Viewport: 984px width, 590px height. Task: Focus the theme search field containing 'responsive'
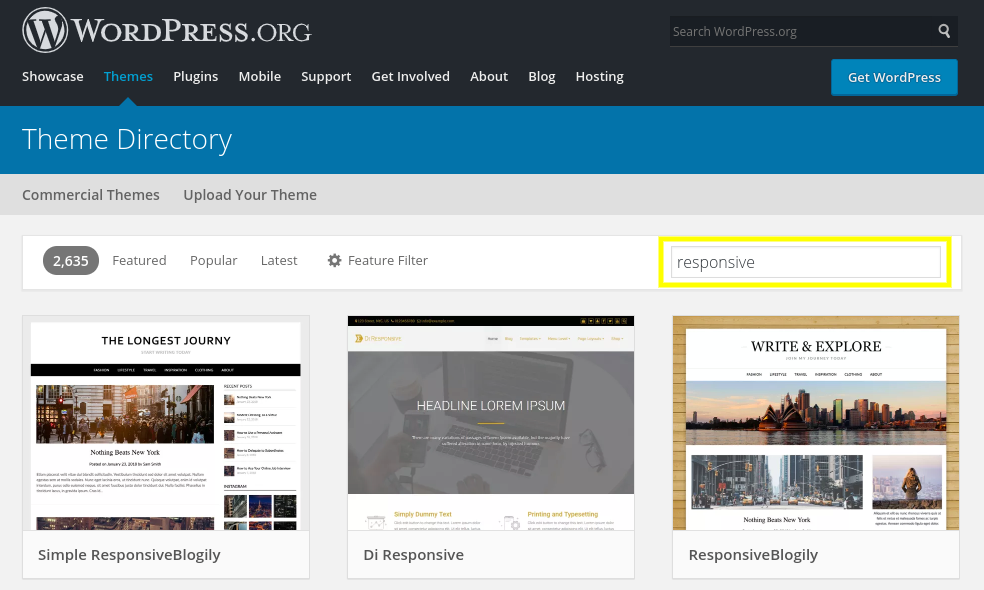[806, 262]
